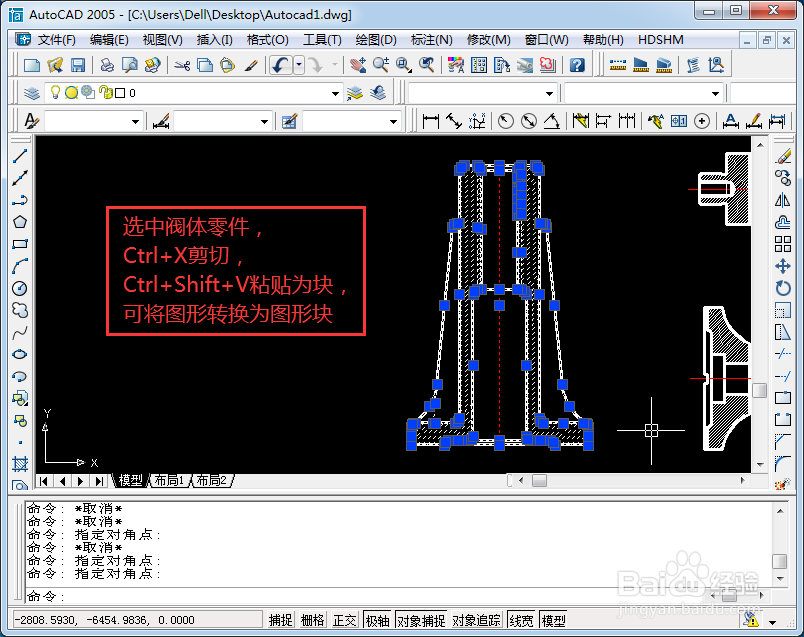804x637 pixels.
Task: Click the Linear Dimension tool
Action: click(x=431, y=122)
